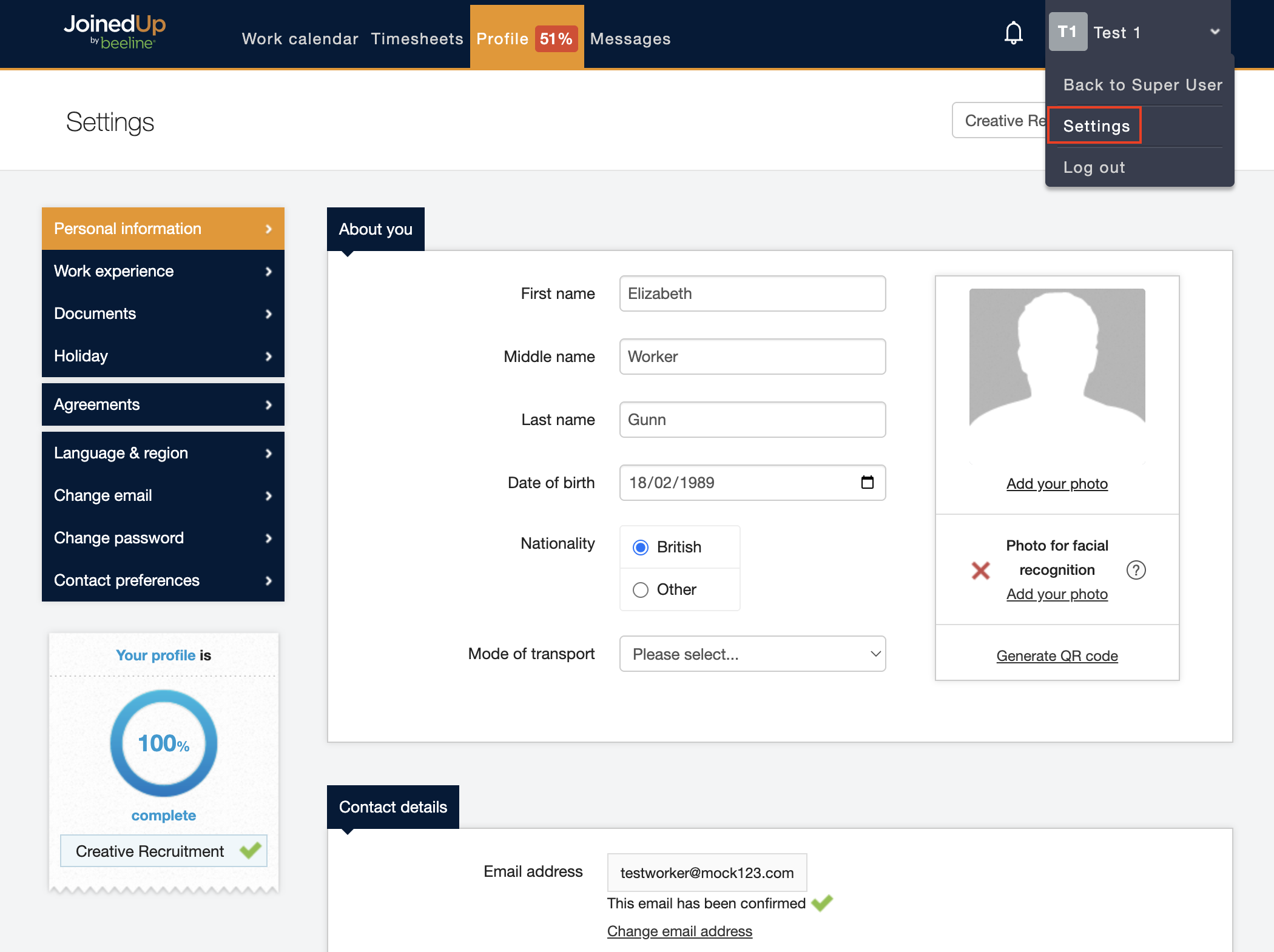Click the facial recognition help question mark
This screenshot has height=952, width=1274.
(x=1136, y=570)
